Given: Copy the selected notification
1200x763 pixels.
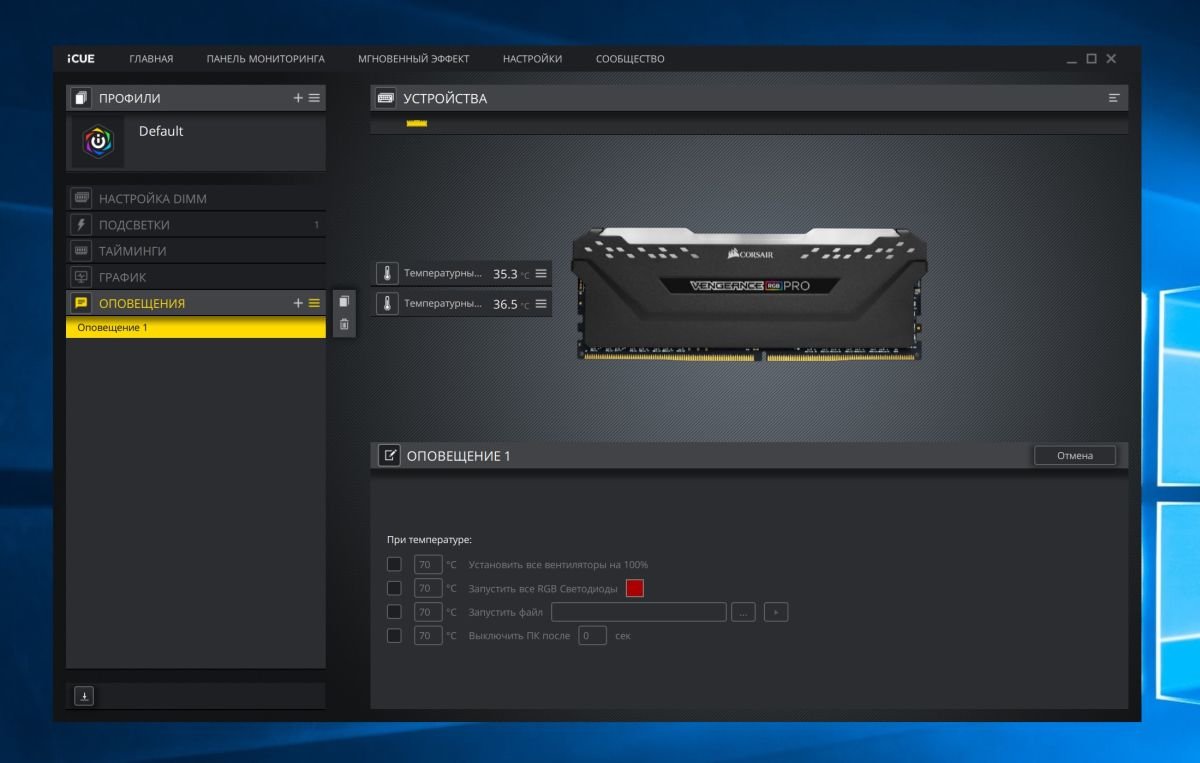Looking at the screenshot, I should [x=344, y=301].
